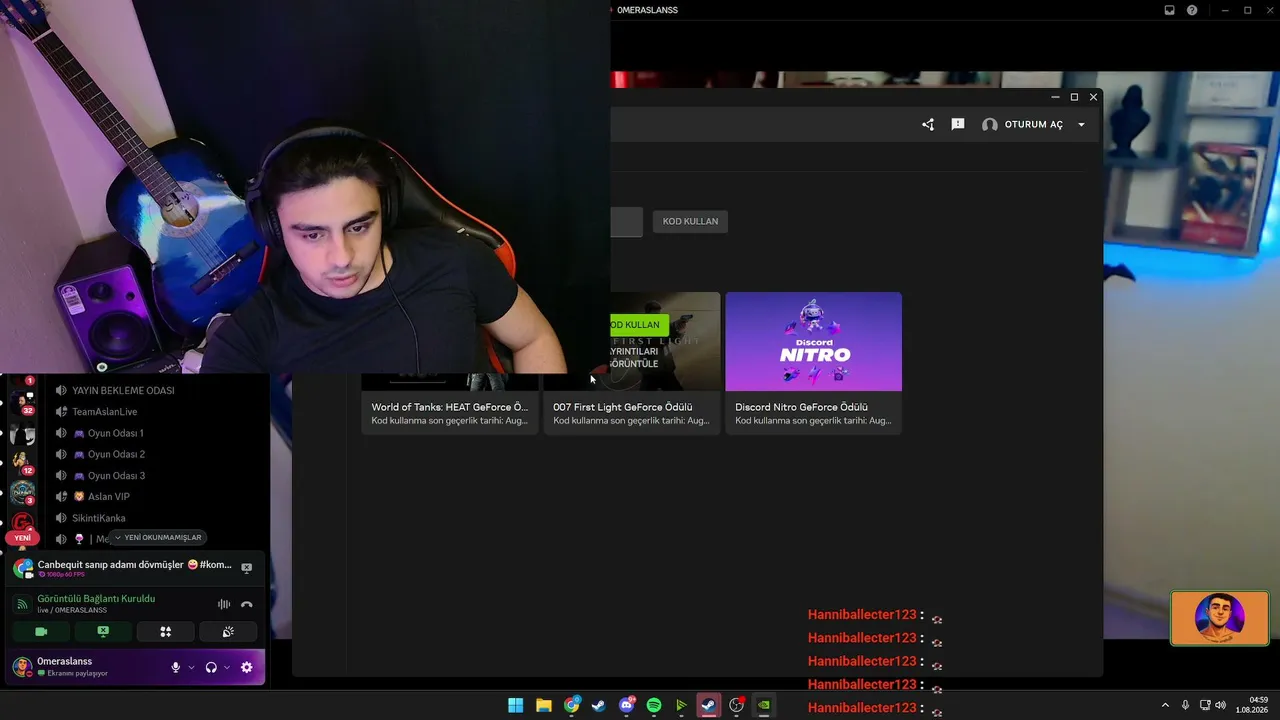Open the red G server icon
Image resolution: width=1280 pixels, height=720 pixels.
[x=22, y=521]
